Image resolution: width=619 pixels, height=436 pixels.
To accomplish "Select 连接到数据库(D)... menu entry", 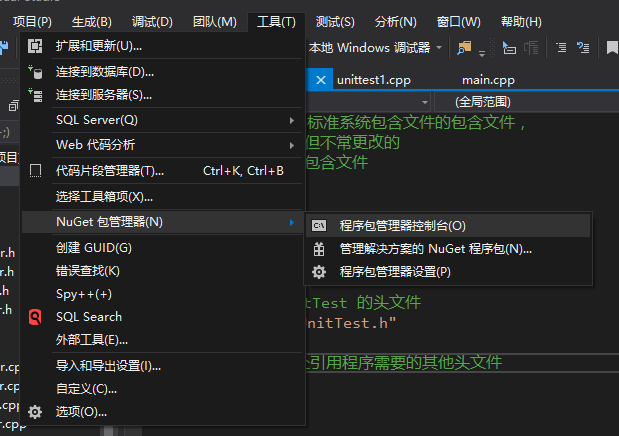I will click(163, 72).
